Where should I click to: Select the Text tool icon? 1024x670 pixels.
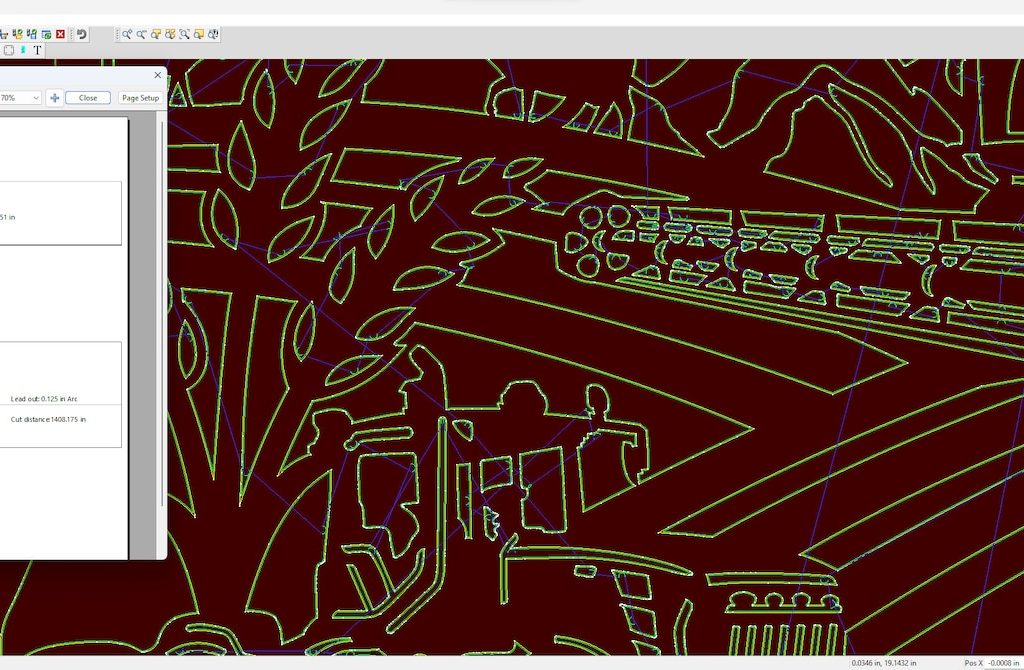click(38, 50)
